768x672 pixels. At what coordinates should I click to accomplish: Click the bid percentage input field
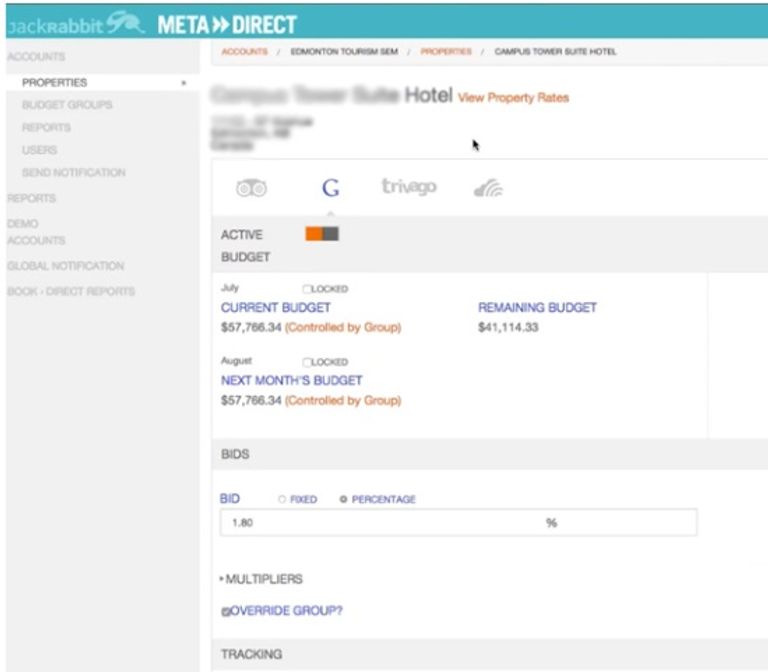[458, 523]
